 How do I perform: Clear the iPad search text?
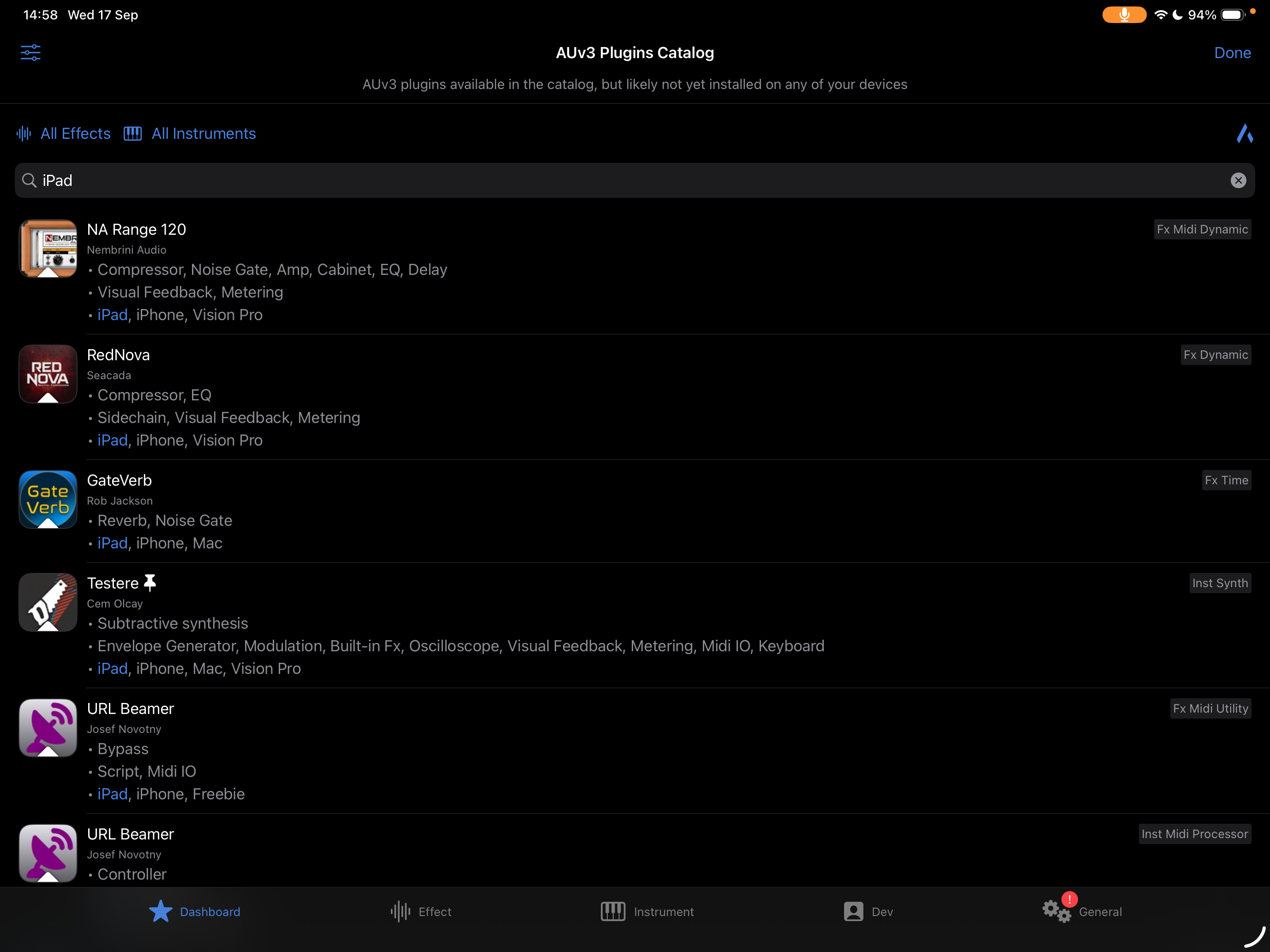tap(1238, 181)
